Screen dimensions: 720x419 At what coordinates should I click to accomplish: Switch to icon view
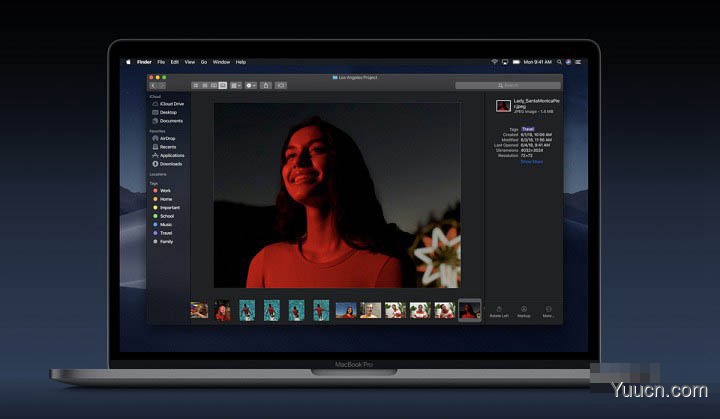click(196, 85)
